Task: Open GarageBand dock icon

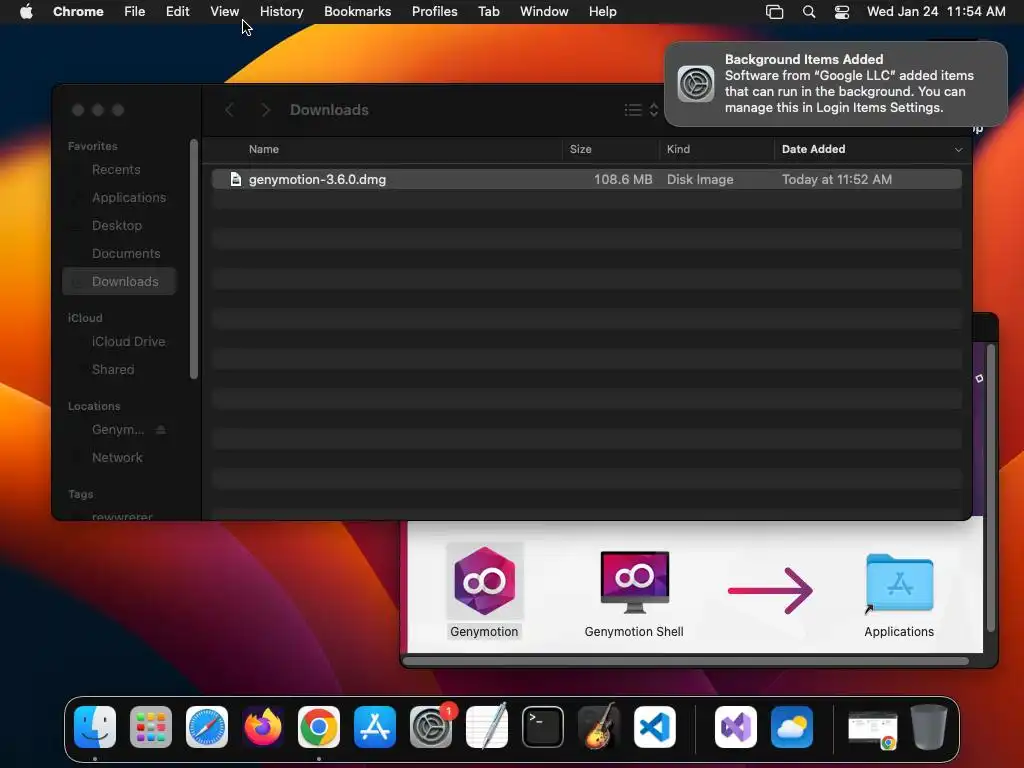Action: tap(599, 727)
